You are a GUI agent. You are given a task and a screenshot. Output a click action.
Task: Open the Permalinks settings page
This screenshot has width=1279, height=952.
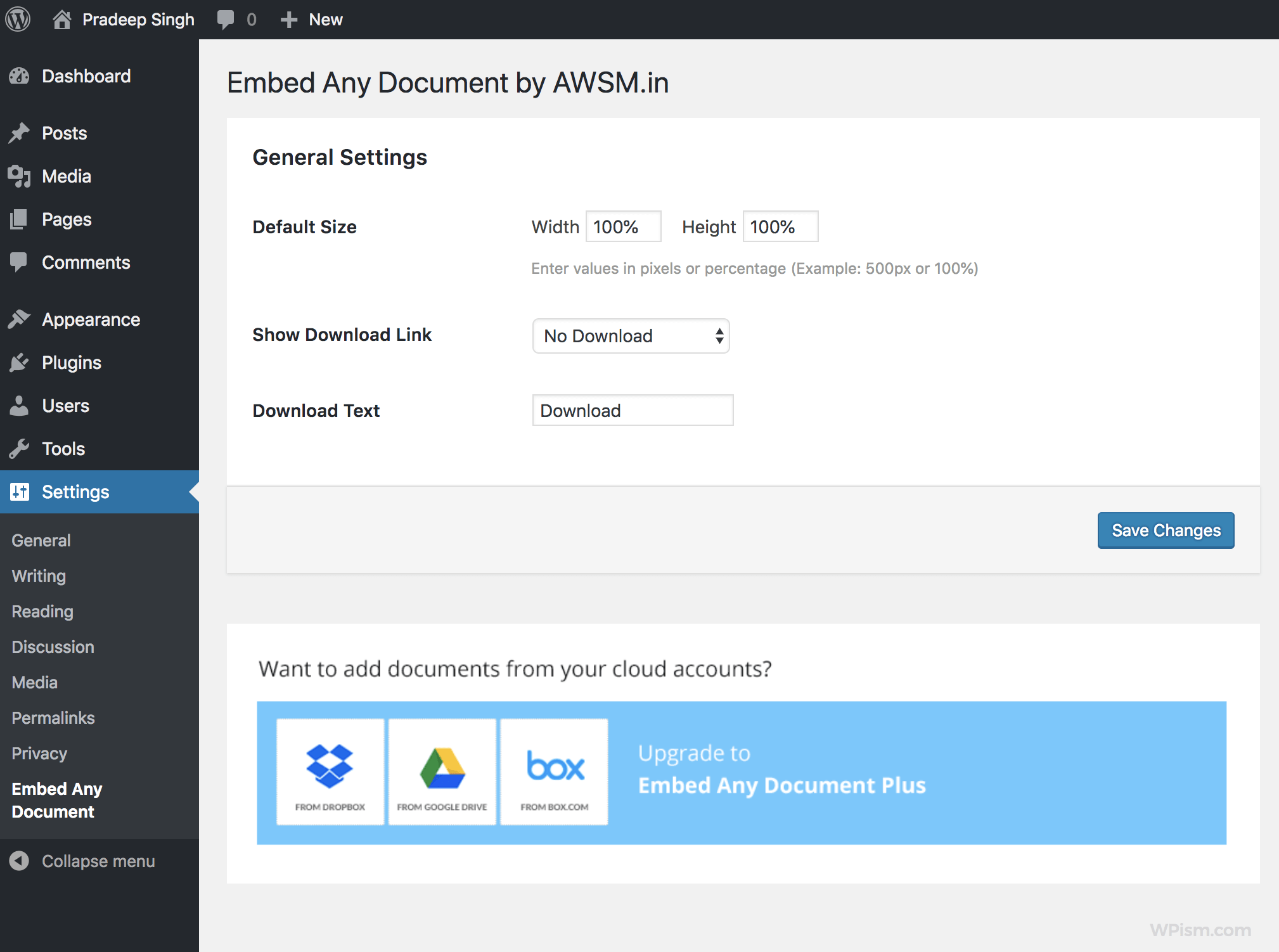click(53, 717)
